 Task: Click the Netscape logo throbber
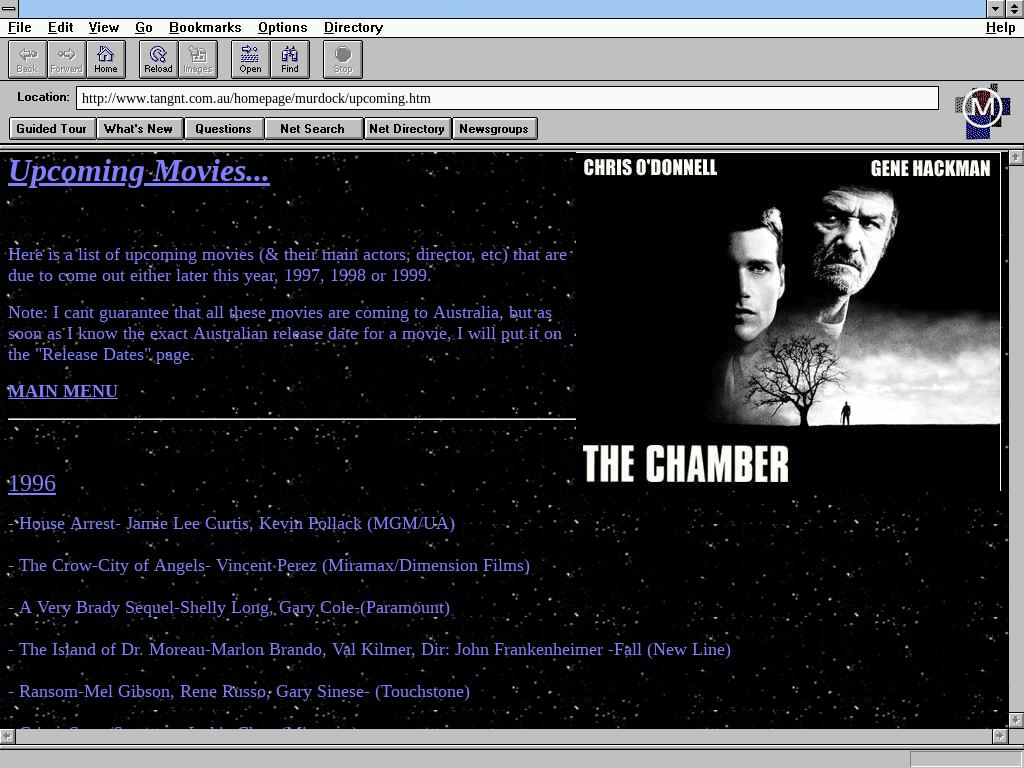click(982, 110)
